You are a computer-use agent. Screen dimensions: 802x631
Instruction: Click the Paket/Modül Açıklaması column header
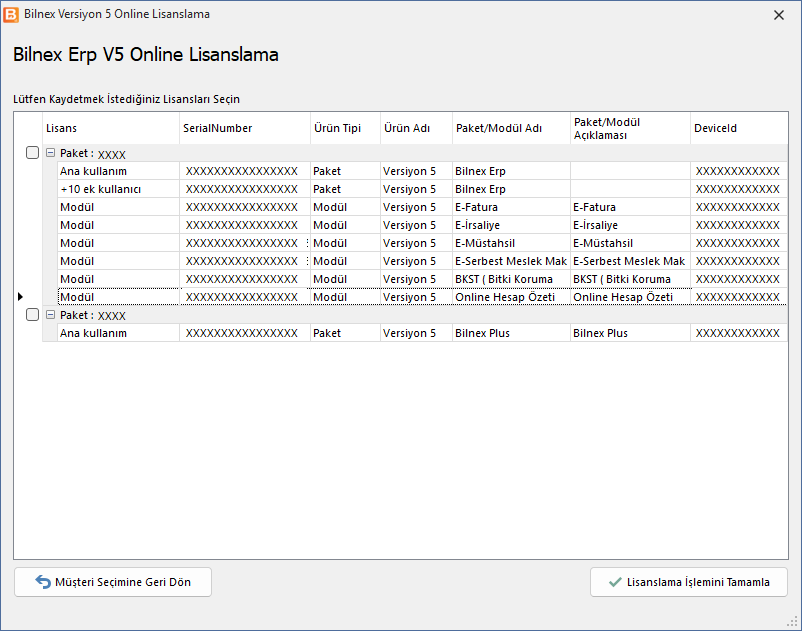click(x=630, y=128)
